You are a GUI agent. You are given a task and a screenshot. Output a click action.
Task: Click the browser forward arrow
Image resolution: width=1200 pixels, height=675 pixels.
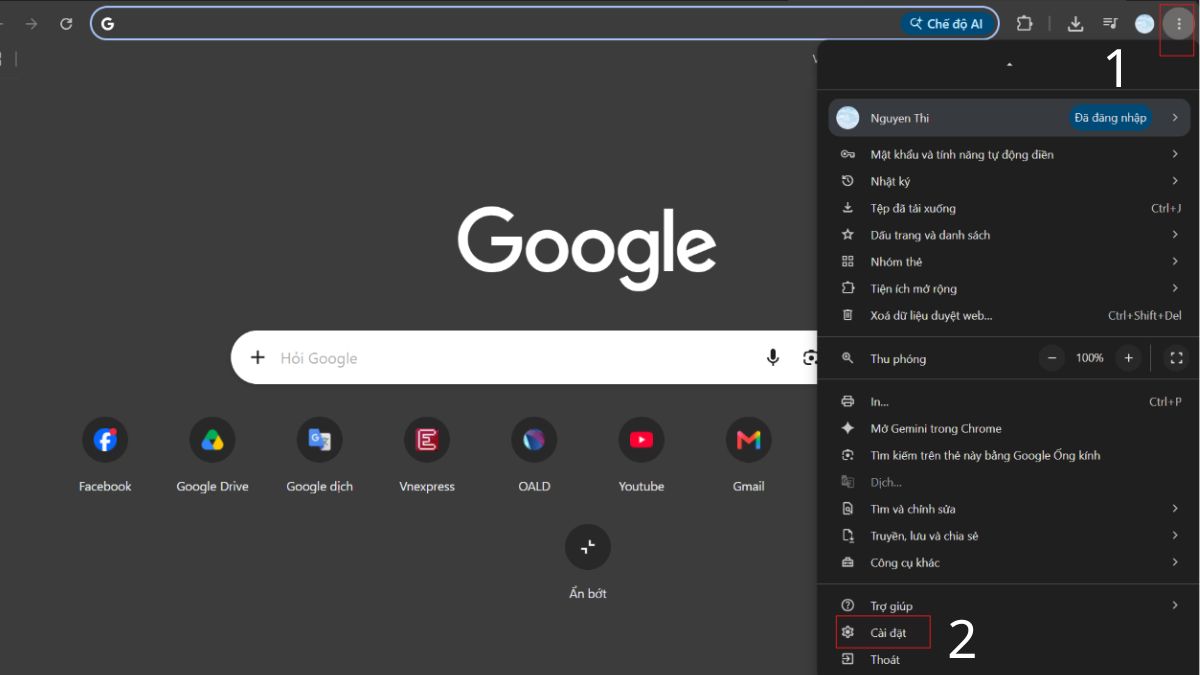click(31, 23)
